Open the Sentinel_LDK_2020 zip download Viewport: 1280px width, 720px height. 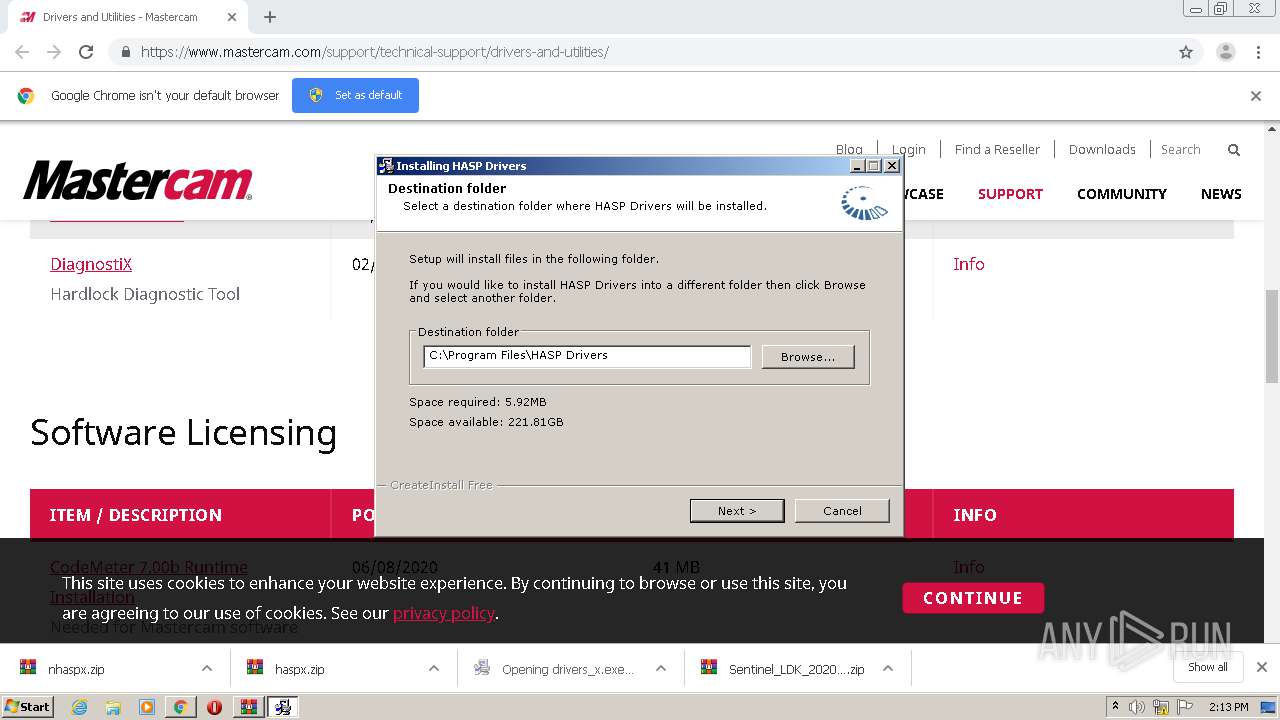[x=796, y=669]
